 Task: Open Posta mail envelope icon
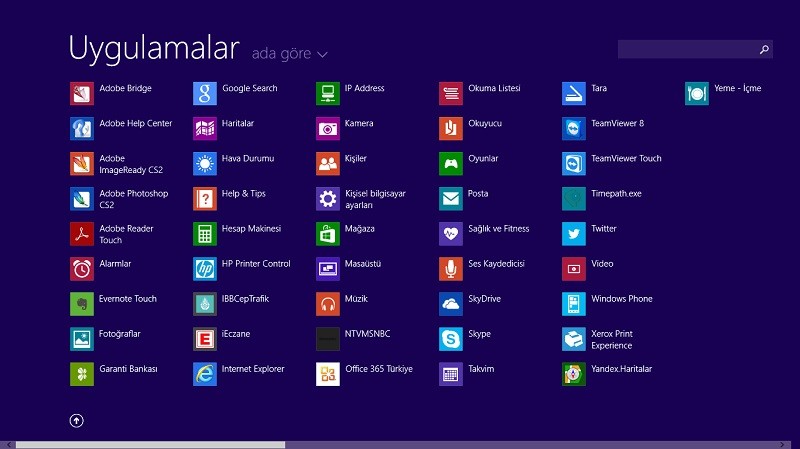[451, 199]
